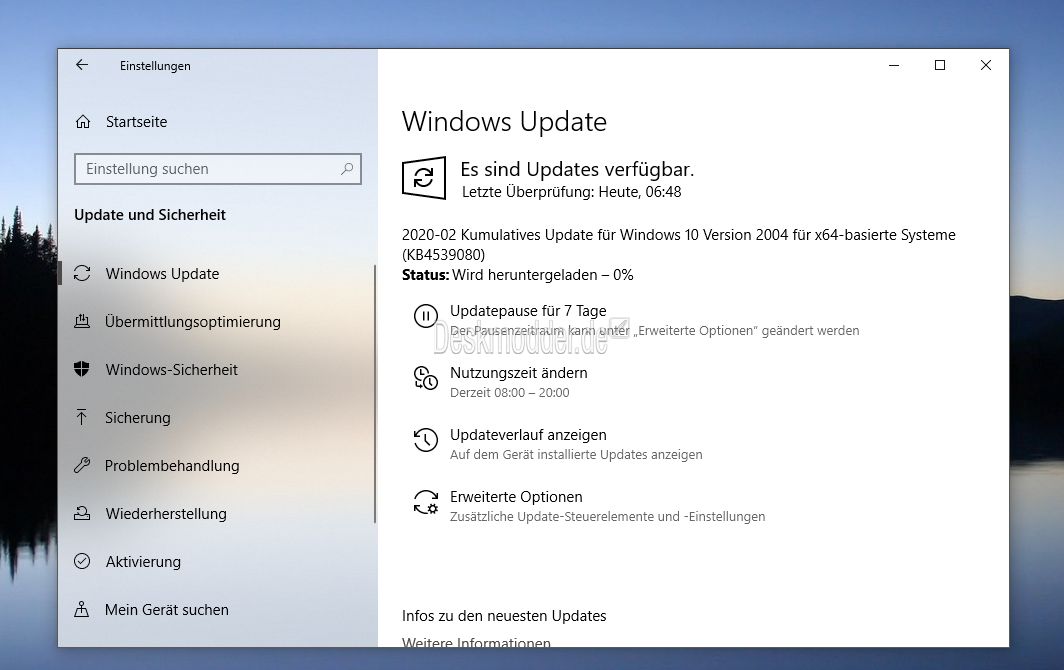Open the Startseite home icon
This screenshot has width=1064, height=670.
pyautogui.click(x=83, y=122)
